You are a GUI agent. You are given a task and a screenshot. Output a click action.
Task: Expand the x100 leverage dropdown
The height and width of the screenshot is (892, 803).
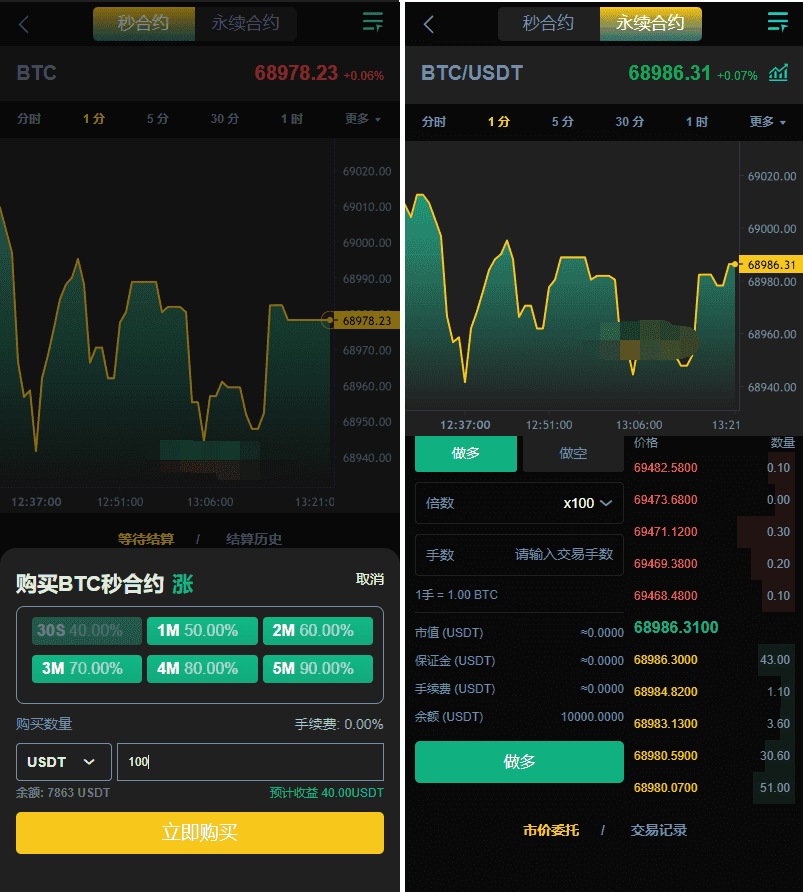588,503
